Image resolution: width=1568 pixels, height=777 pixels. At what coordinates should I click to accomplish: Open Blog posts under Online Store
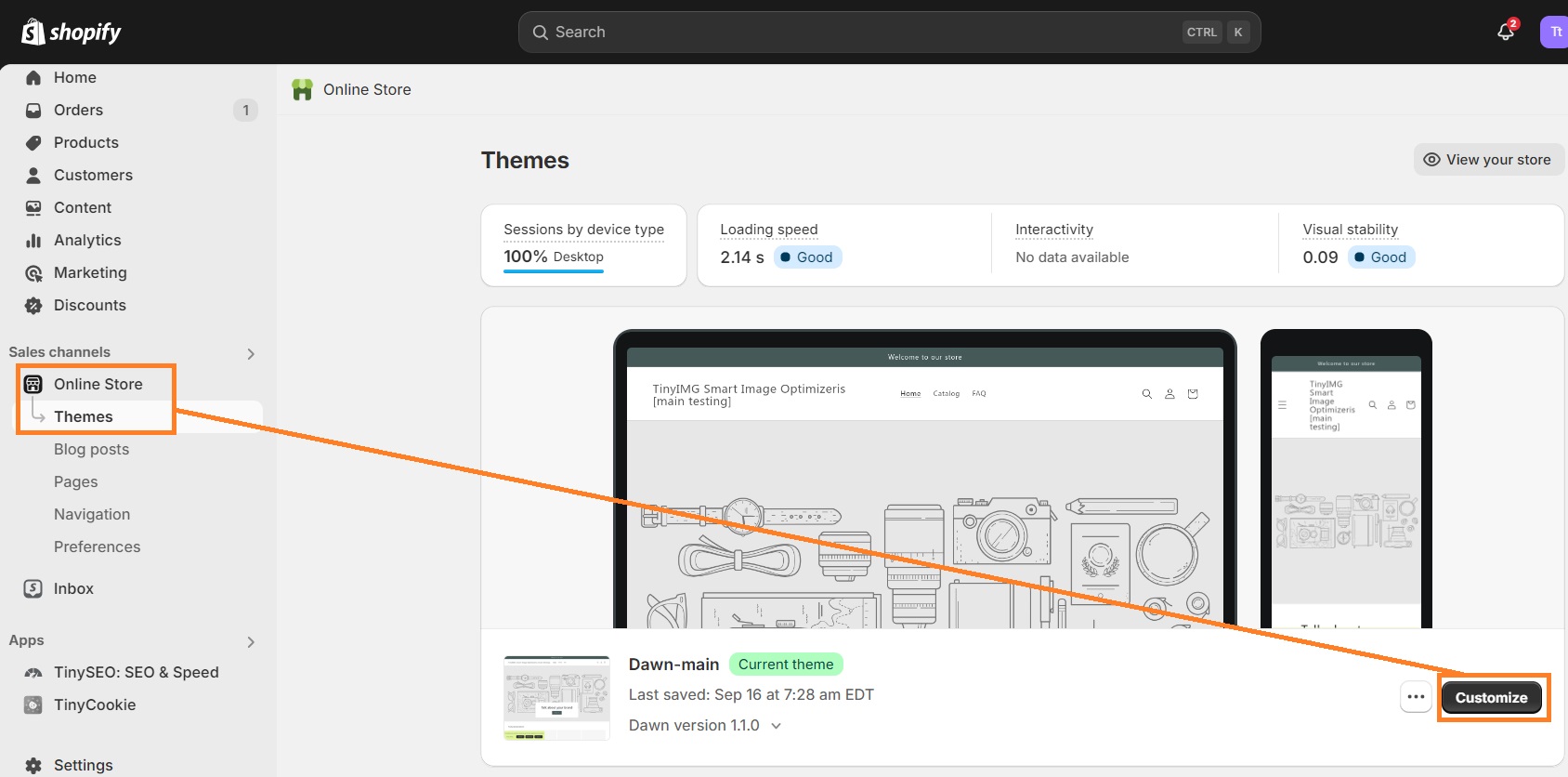pos(91,449)
